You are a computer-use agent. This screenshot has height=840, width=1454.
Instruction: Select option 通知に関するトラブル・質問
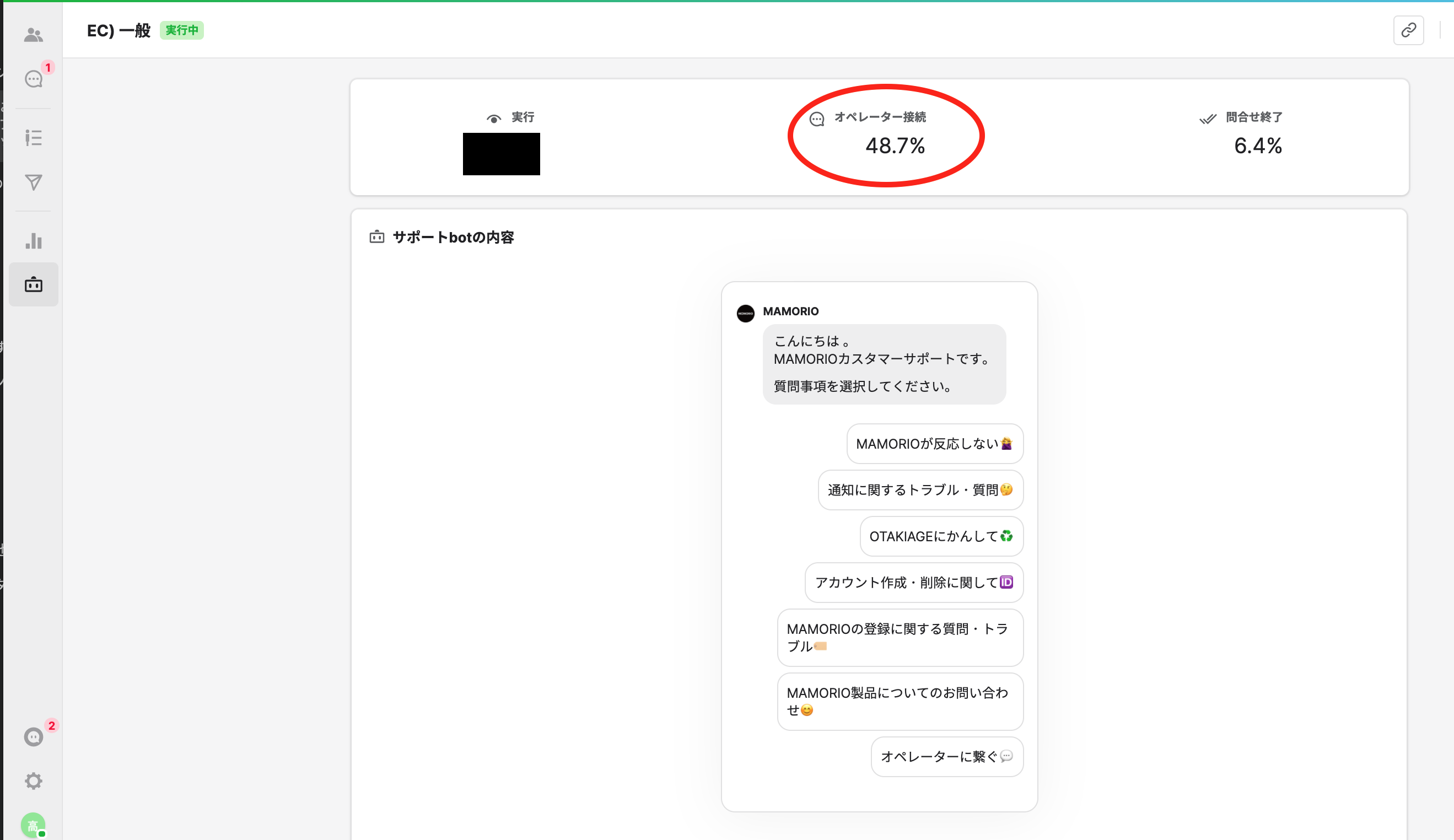[x=920, y=490]
